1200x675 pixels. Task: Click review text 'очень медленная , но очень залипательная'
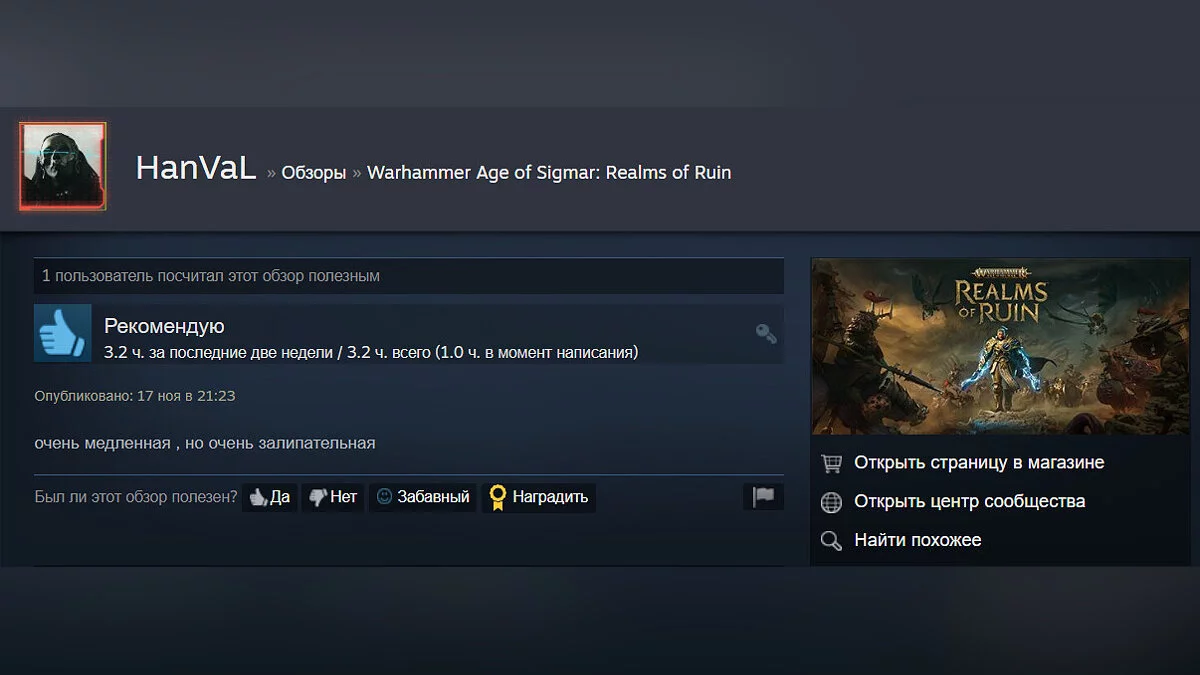click(204, 443)
